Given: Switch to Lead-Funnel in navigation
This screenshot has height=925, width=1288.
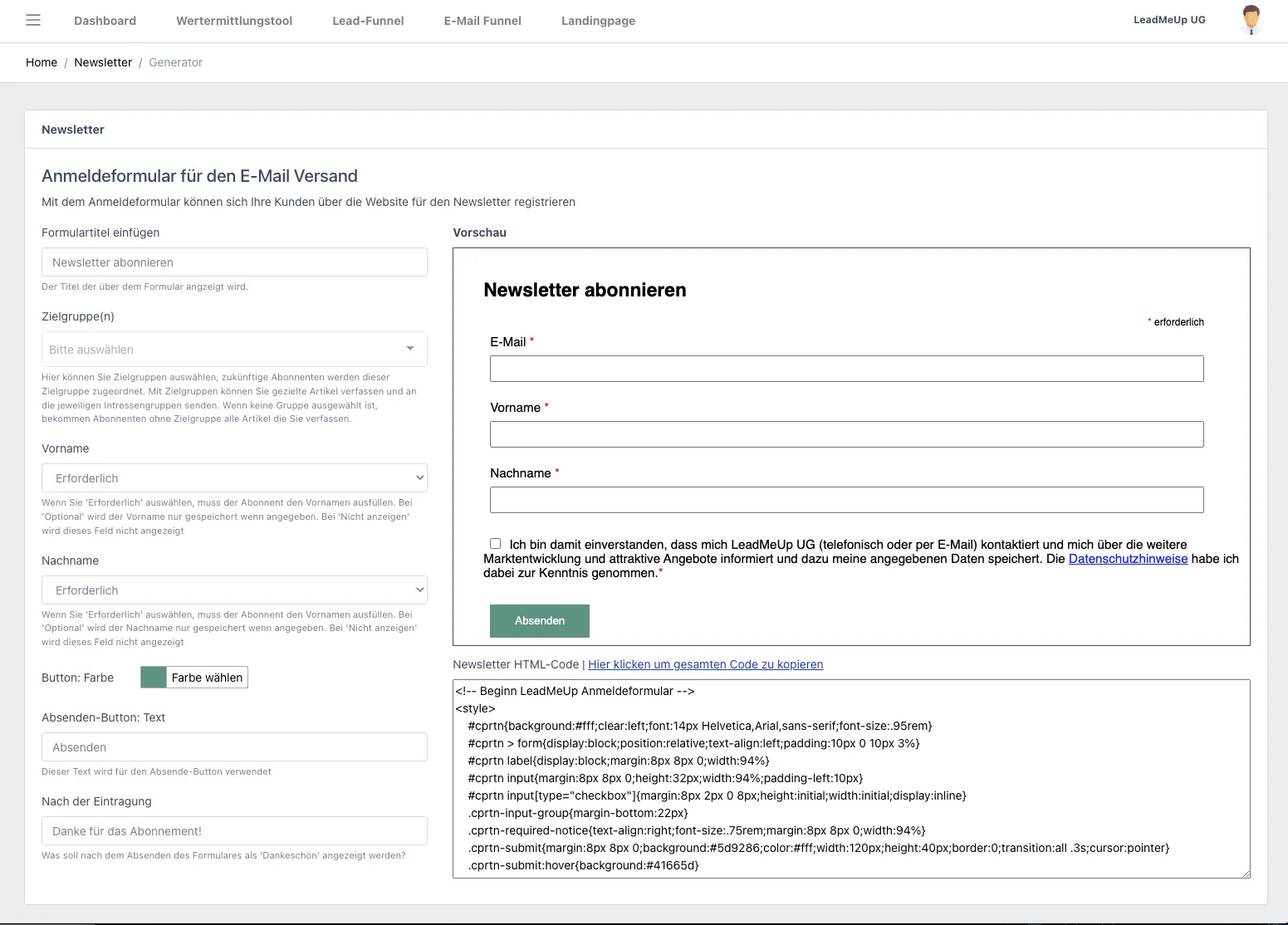Looking at the screenshot, I should click(368, 21).
